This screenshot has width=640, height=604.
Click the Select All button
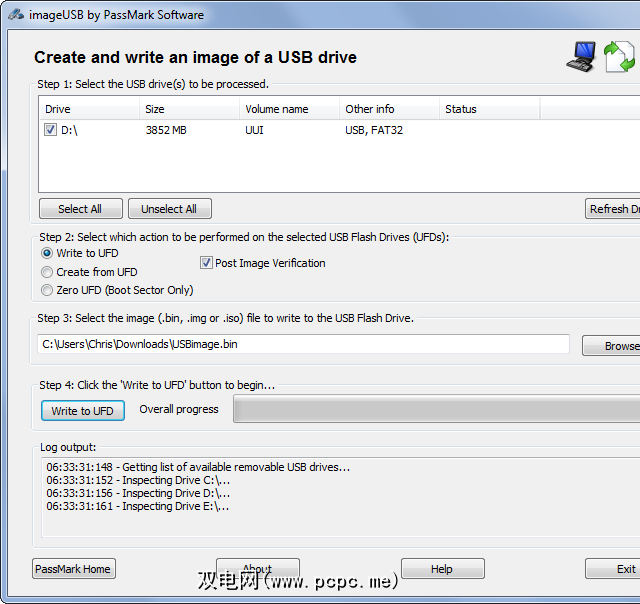tap(80, 209)
